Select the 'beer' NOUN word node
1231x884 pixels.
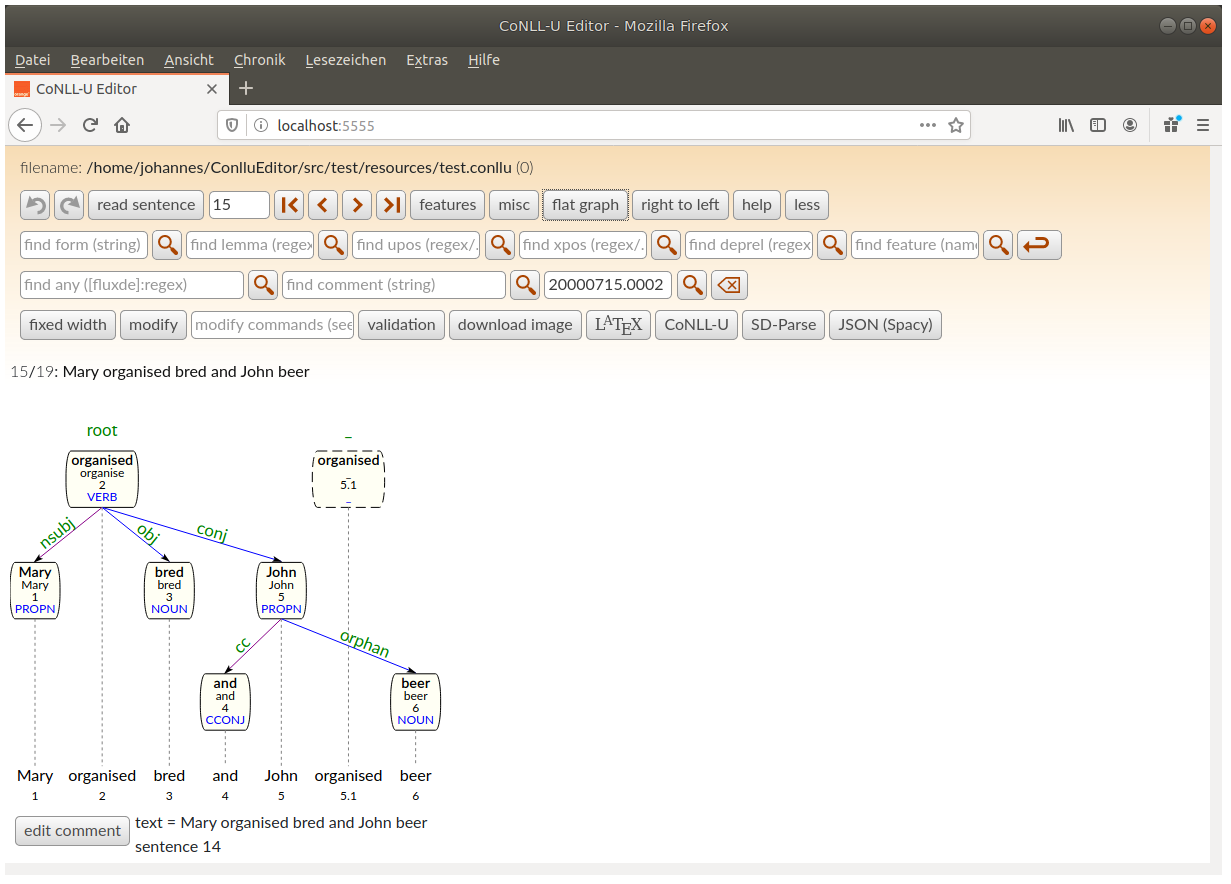415,702
